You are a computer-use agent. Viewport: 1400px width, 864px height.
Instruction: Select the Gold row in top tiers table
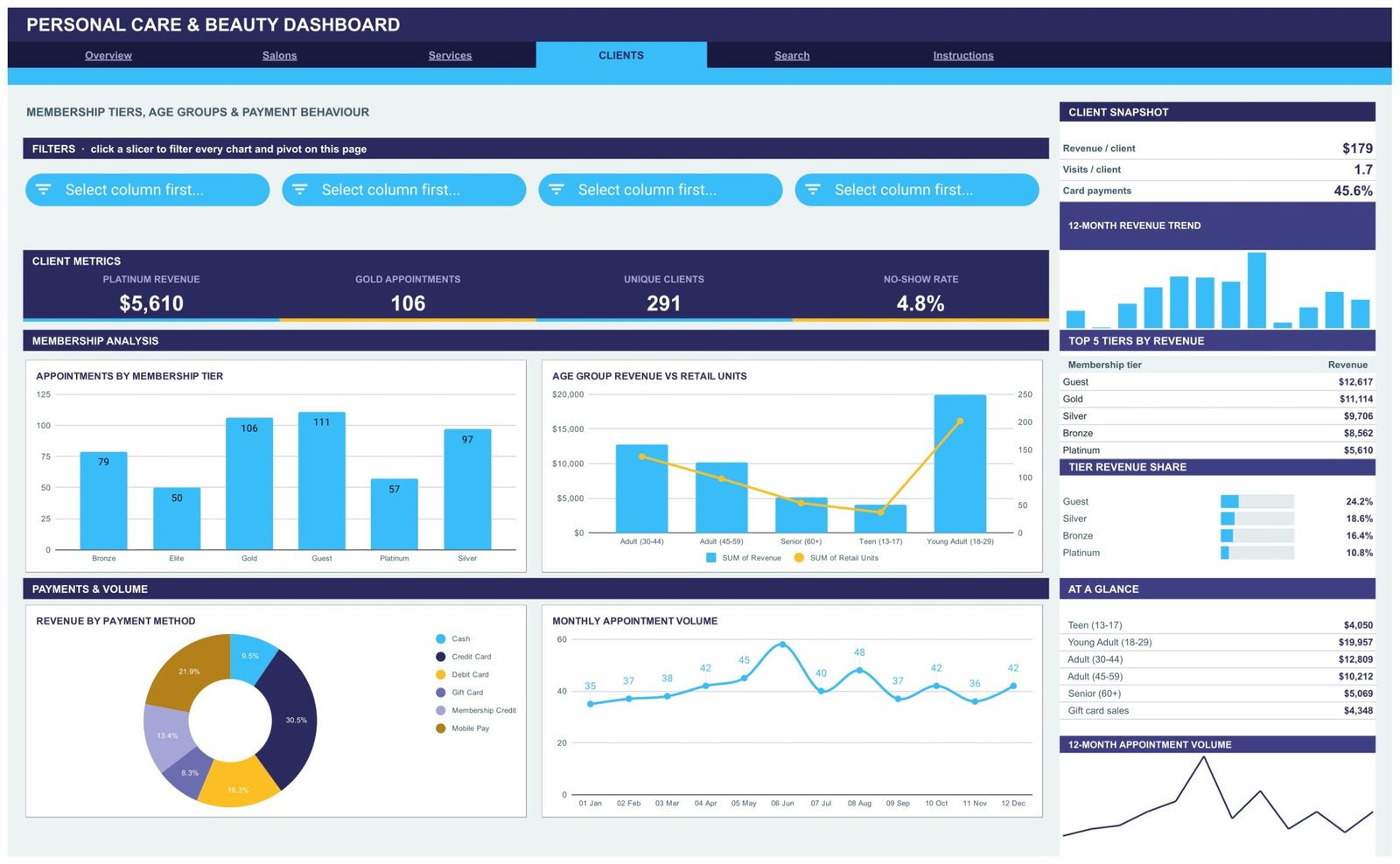coord(1217,399)
